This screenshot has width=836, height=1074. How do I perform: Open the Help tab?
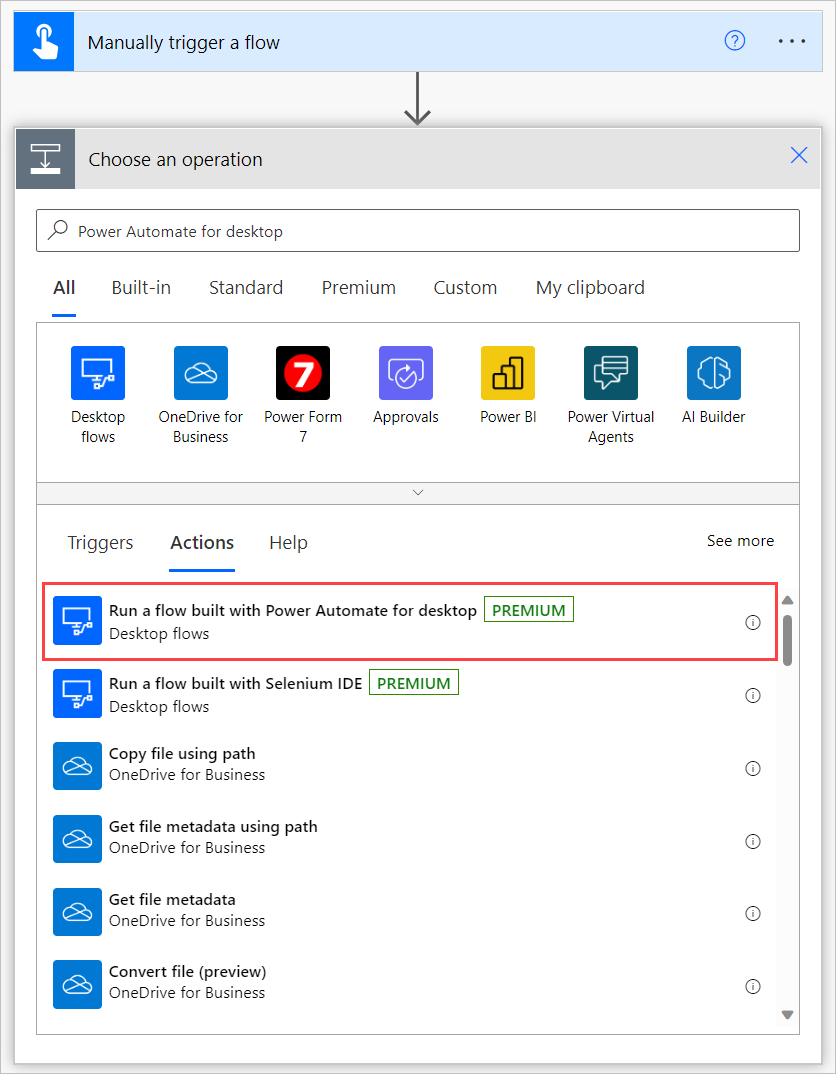pos(288,542)
